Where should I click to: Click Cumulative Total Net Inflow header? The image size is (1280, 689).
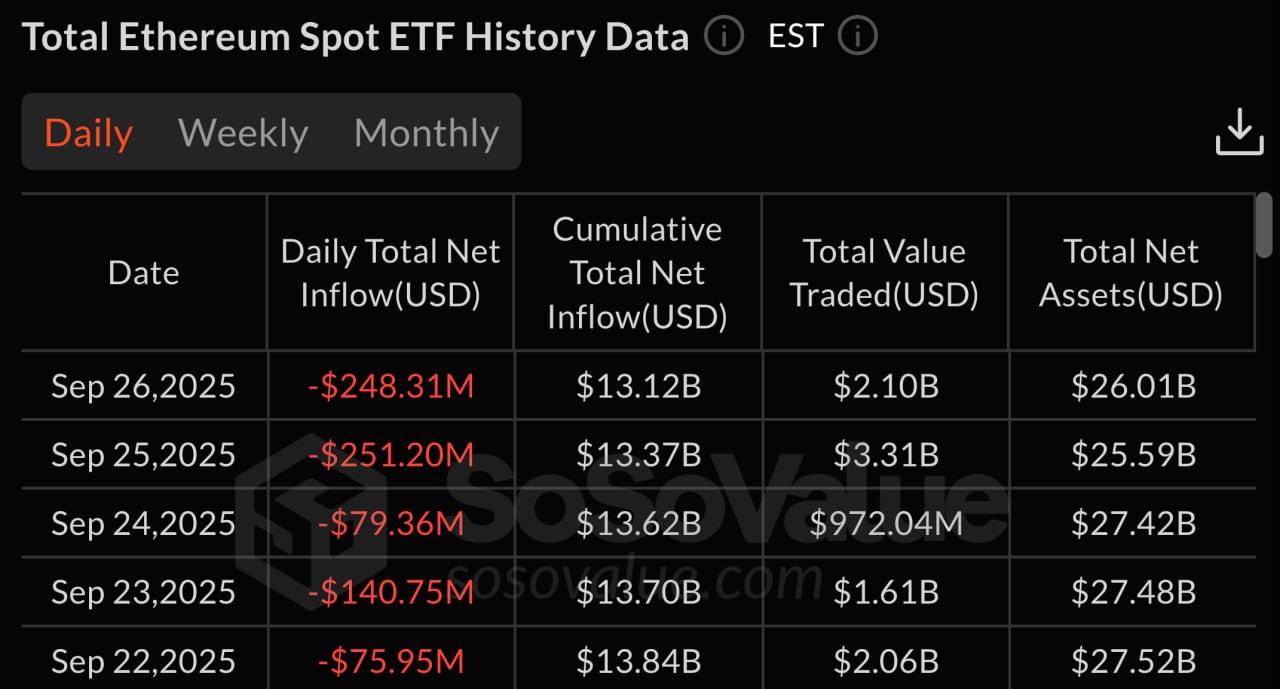pos(637,273)
